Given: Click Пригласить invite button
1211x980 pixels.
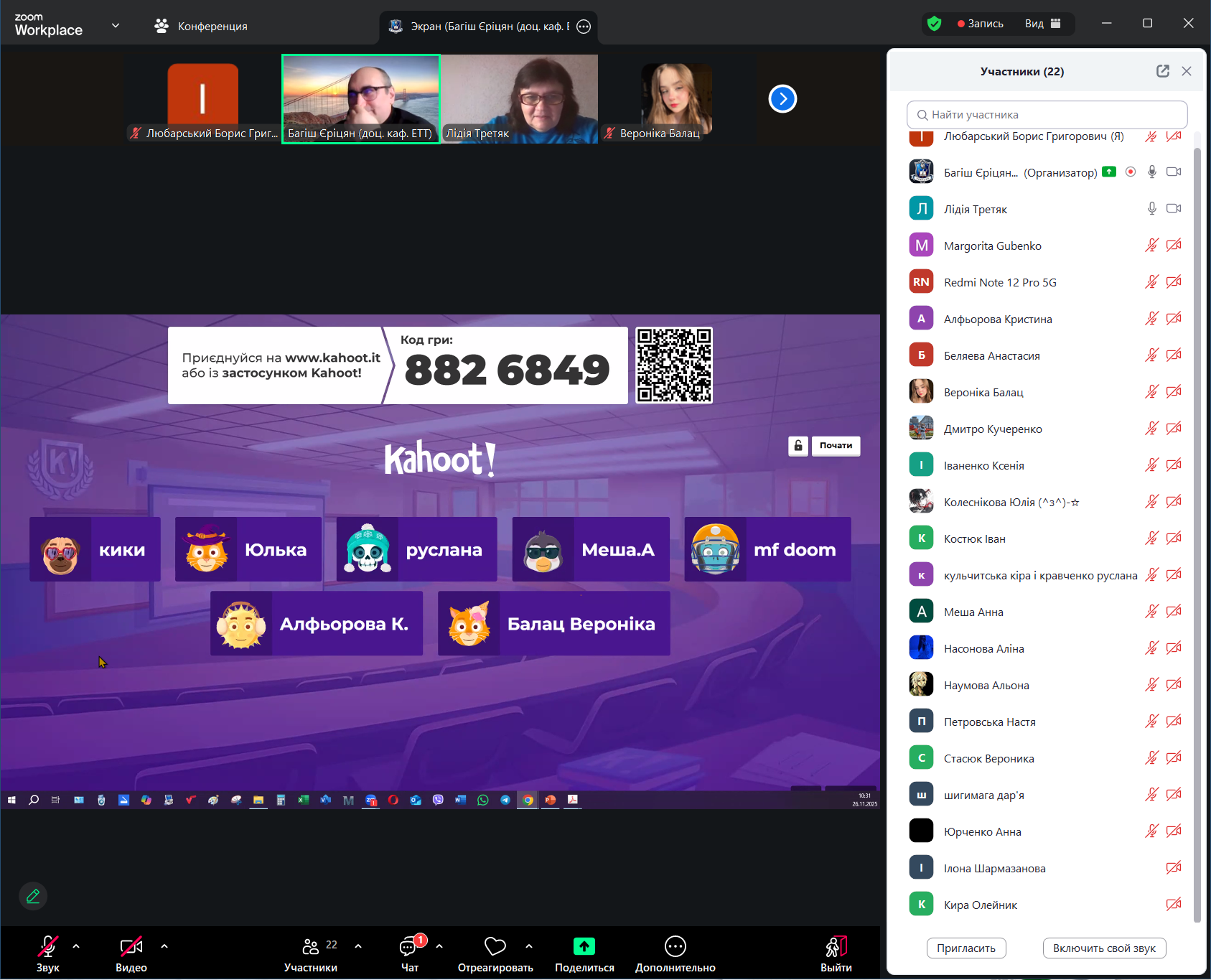Looking at the screenshot, I should 966,948.
